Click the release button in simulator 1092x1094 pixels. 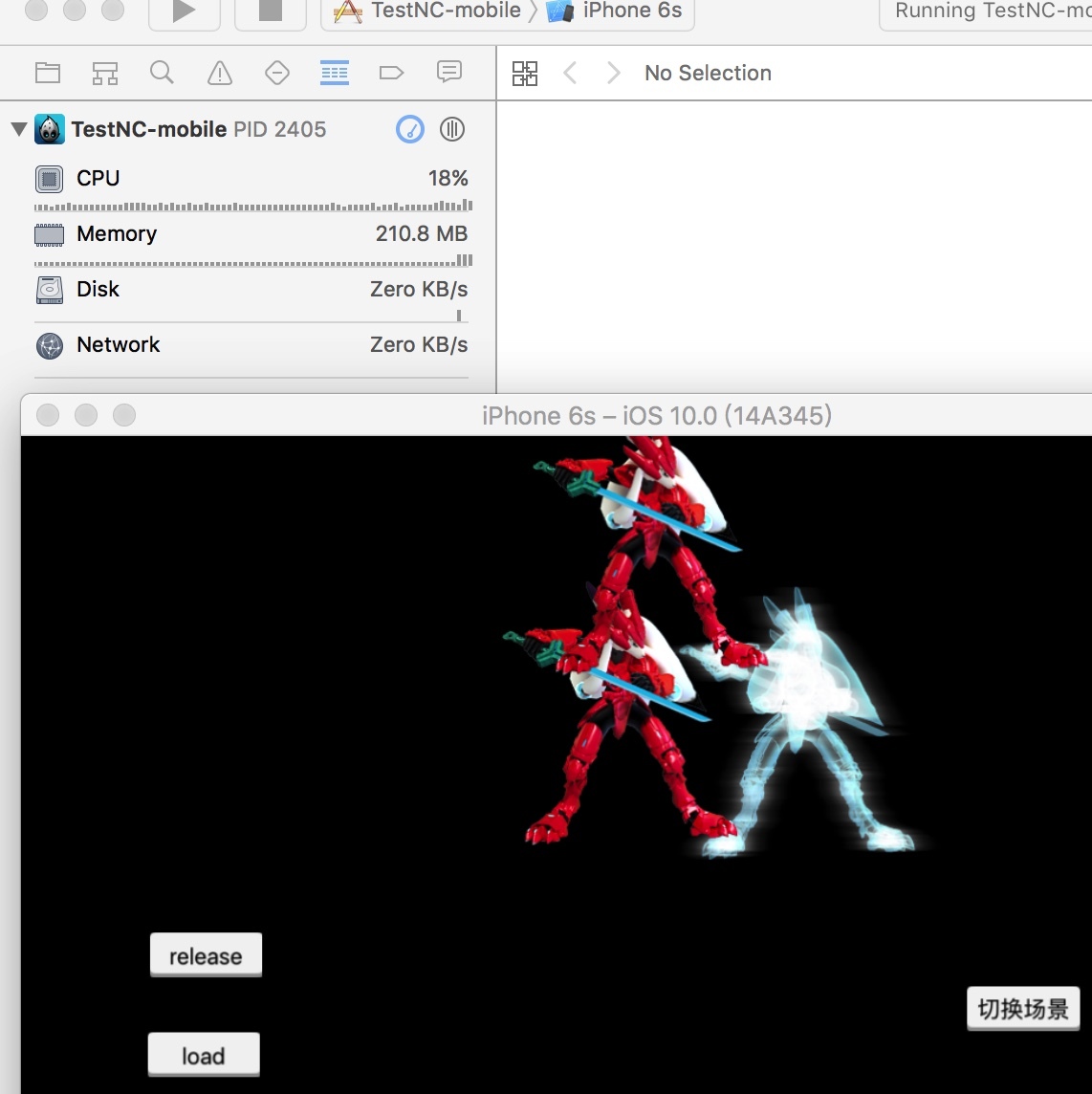(206, 955)
